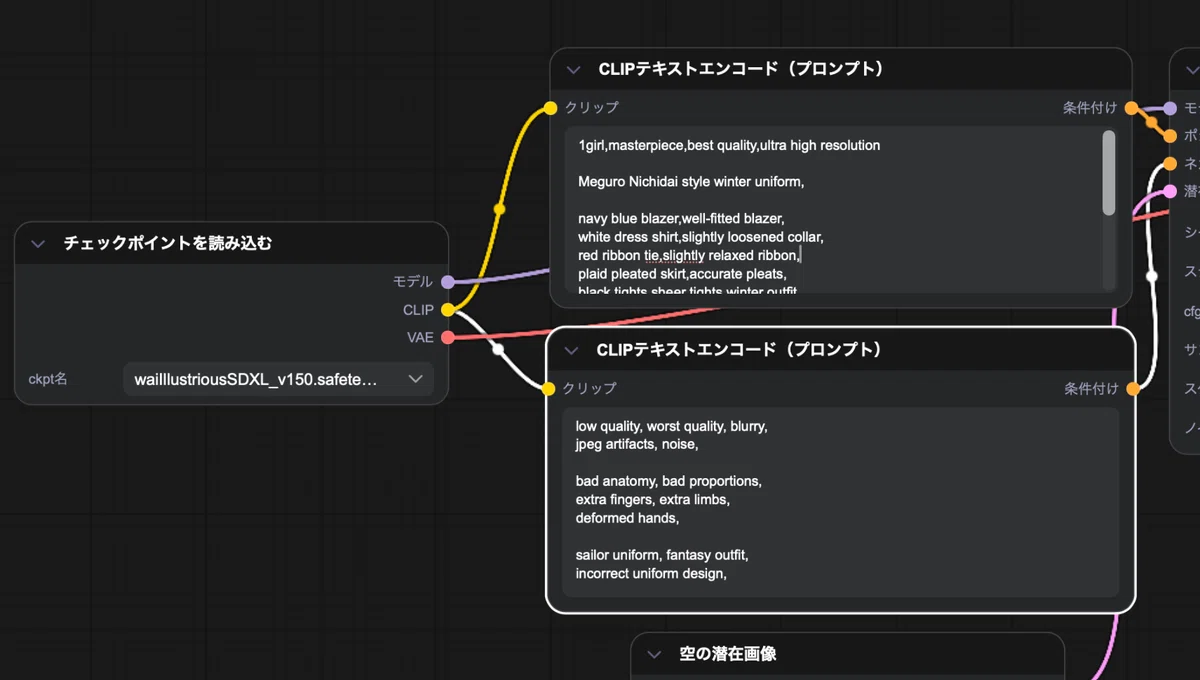Viewport: 1200px width, 680px height.
Task: Click the line "red ribbon tie,slightly relaxed ribbon,"
Action: pyautogui.click(x=690, y=255)
